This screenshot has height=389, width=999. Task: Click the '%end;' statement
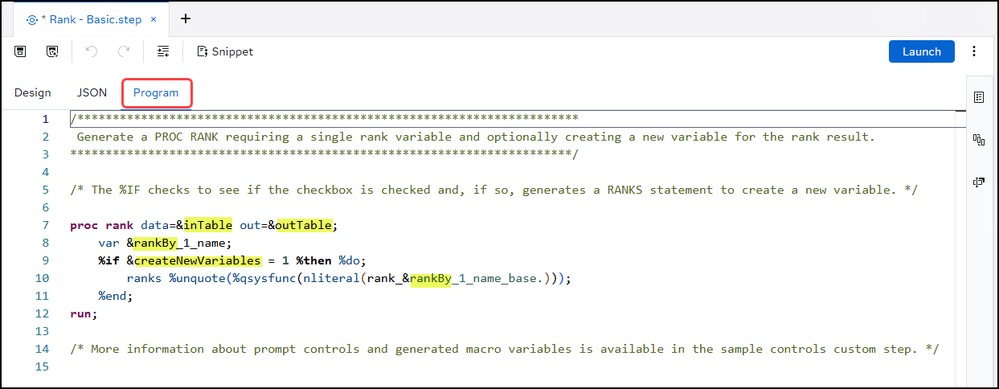(x=116, y=296)
